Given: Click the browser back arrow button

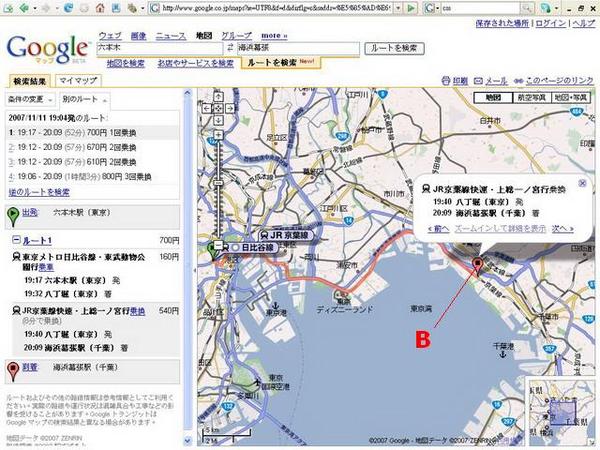Looking at the screenshot, I should 24,8.
